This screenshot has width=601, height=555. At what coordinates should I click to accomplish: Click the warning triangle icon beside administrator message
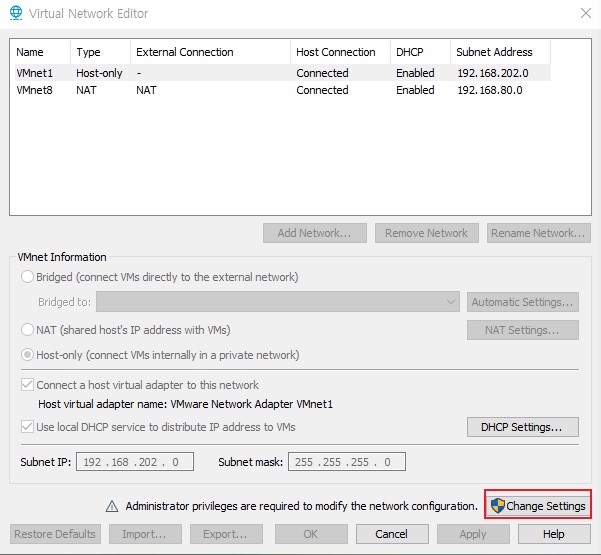tap(112, 506)
